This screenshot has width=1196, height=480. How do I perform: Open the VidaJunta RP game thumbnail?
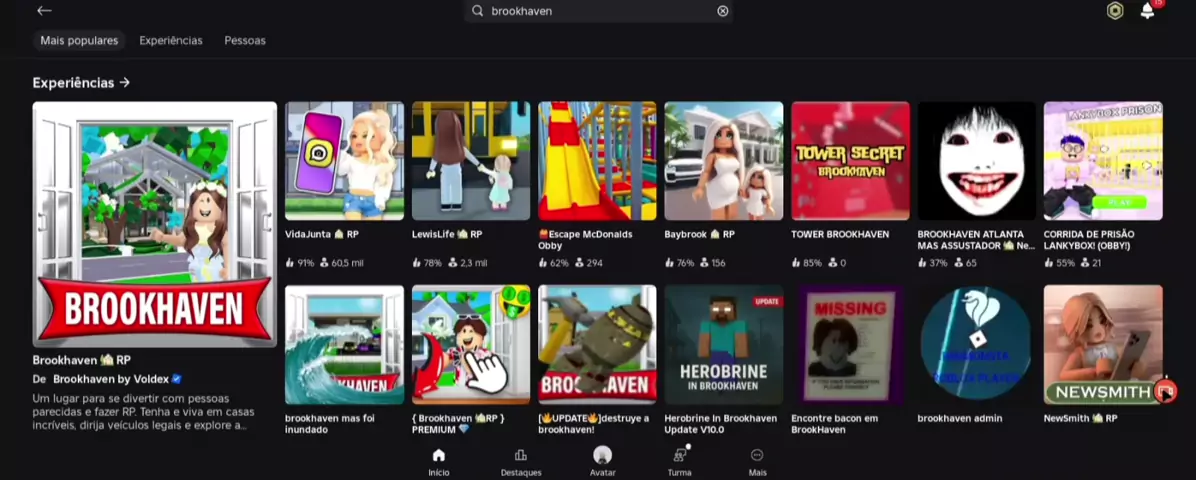pos(344,161)
